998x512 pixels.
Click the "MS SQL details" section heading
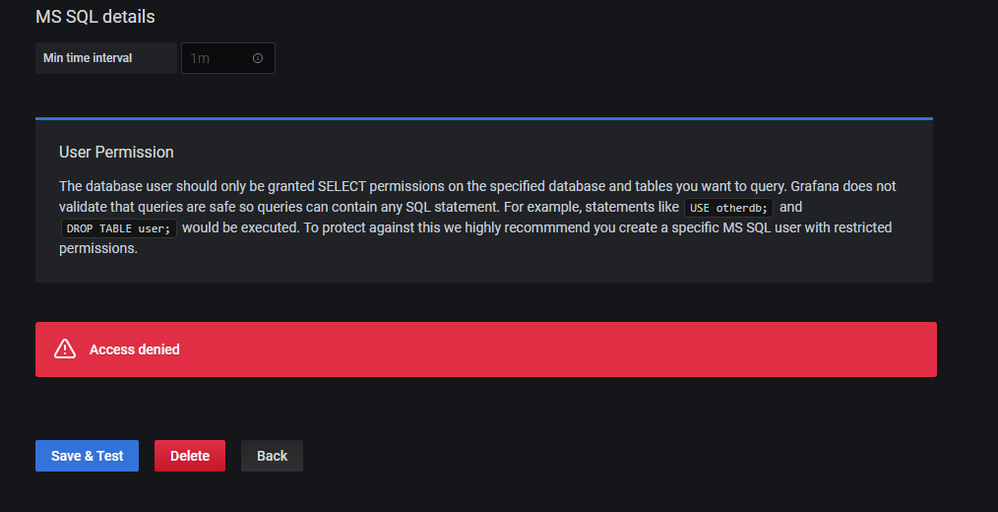click(95, 17)
